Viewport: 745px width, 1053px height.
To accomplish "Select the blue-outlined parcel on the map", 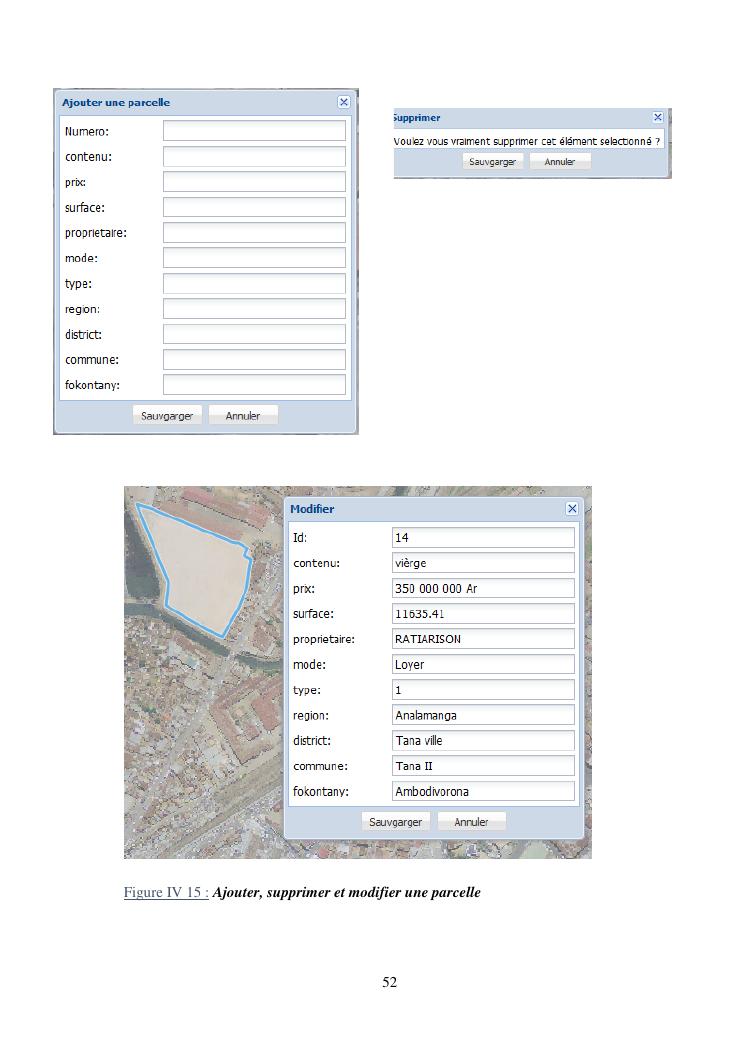I will (200, 565).
